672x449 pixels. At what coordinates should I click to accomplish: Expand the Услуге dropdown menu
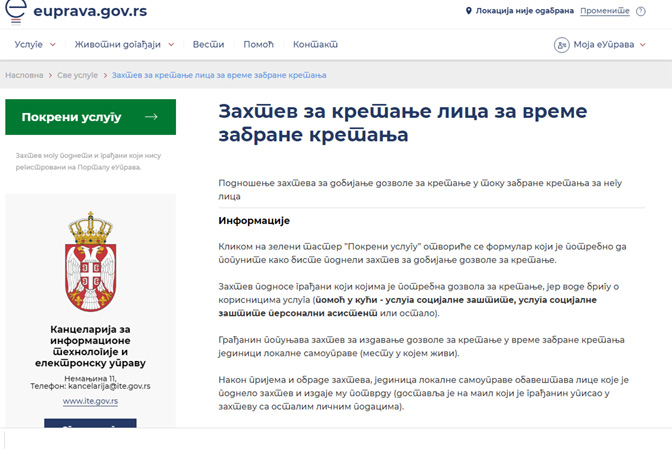[37, 45]
